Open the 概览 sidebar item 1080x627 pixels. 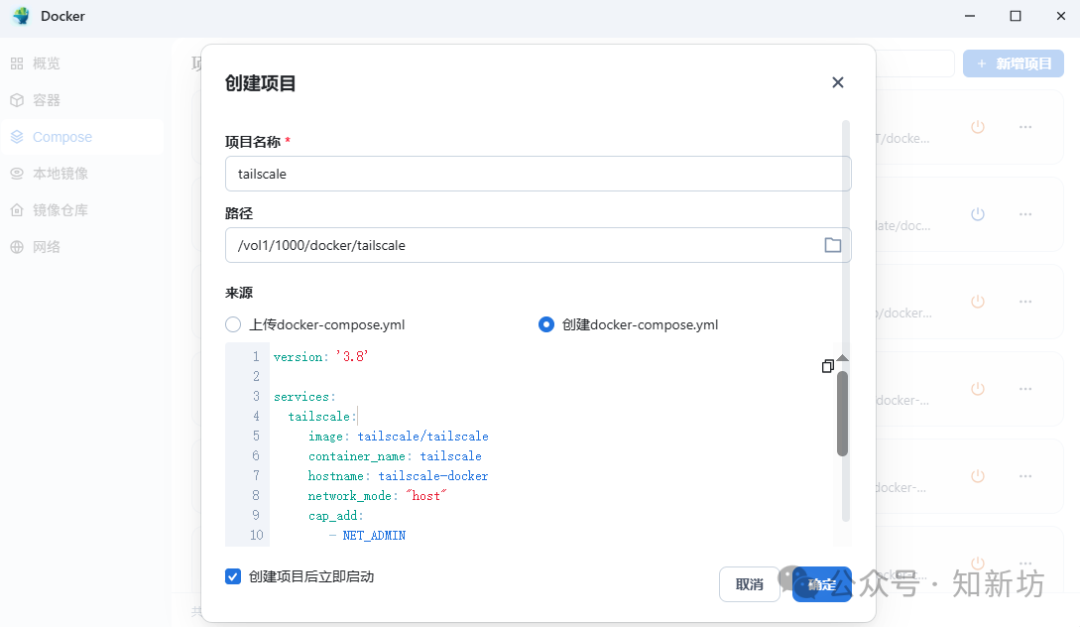pyautogui.click(x=46, y=63)
